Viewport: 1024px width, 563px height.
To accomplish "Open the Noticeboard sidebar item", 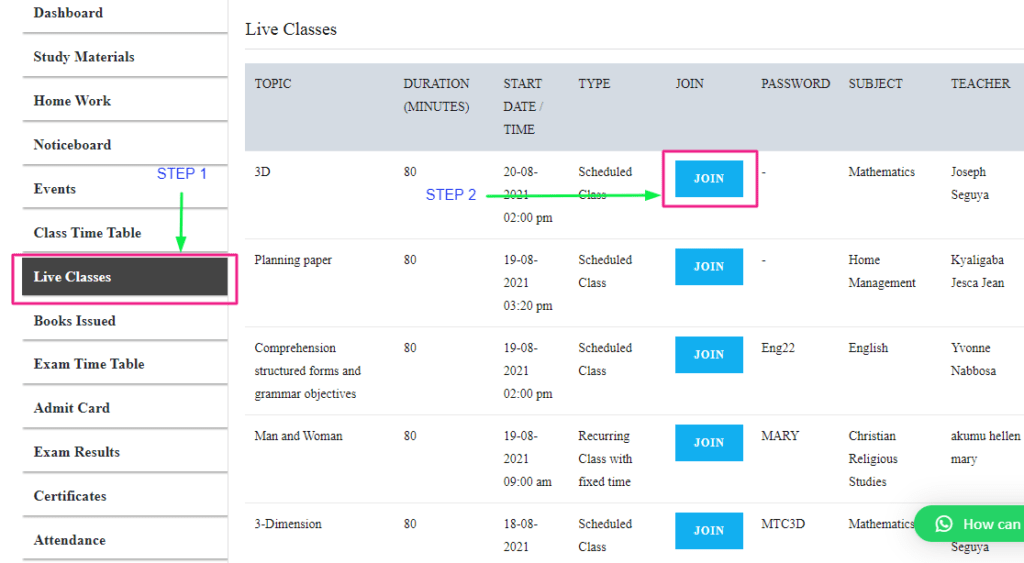I will [72, 145].
